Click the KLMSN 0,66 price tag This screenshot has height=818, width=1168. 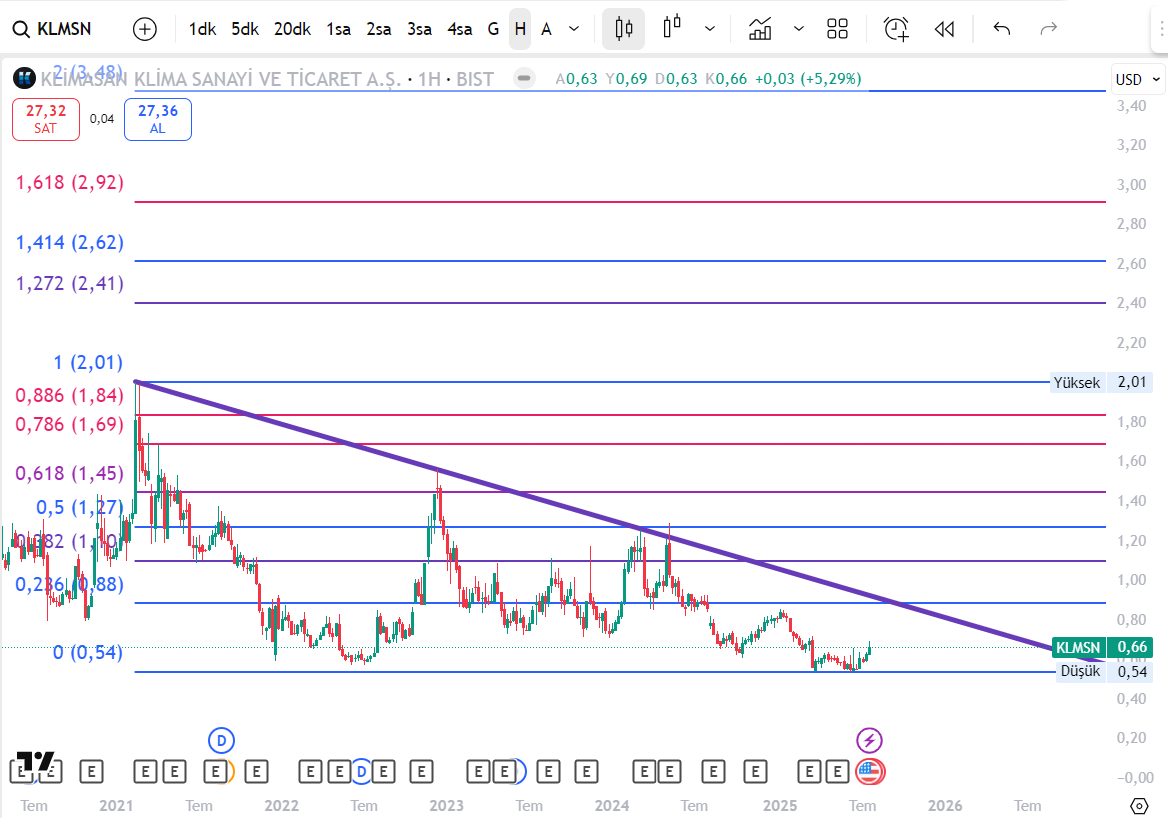(1102, 647)
